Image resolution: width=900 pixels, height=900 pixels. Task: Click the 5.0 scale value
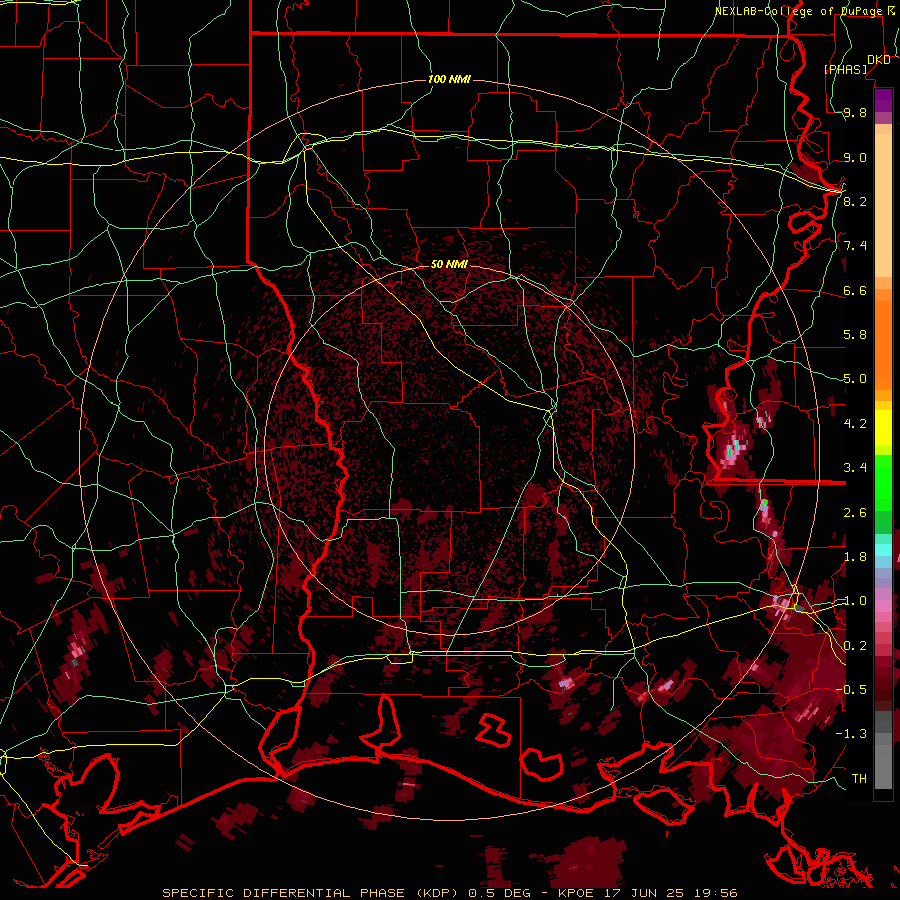point(855,379)
